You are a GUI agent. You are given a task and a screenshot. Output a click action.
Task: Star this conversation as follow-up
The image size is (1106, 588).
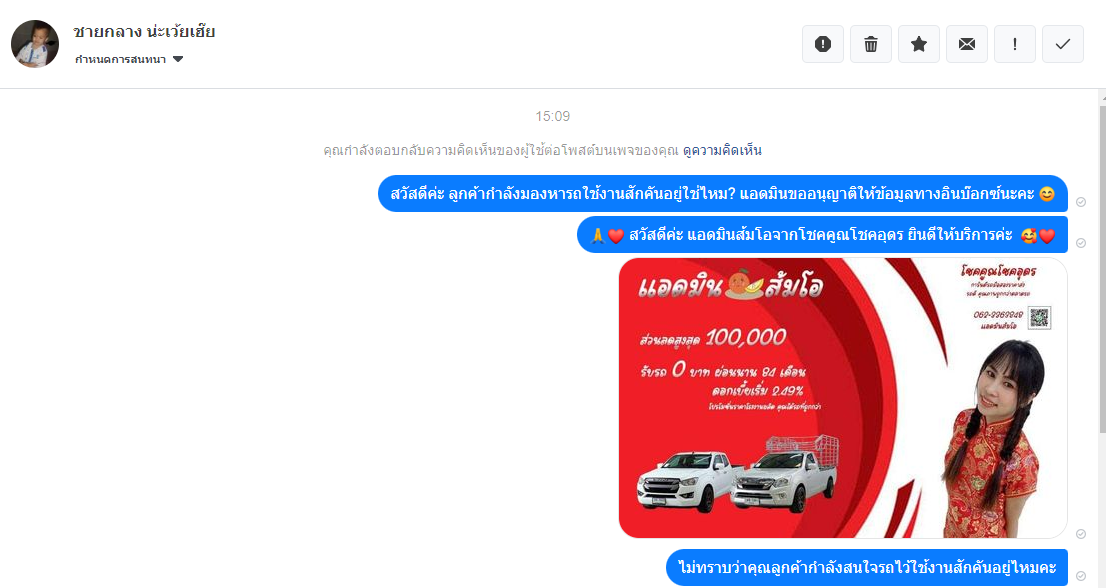pos(918,44)
